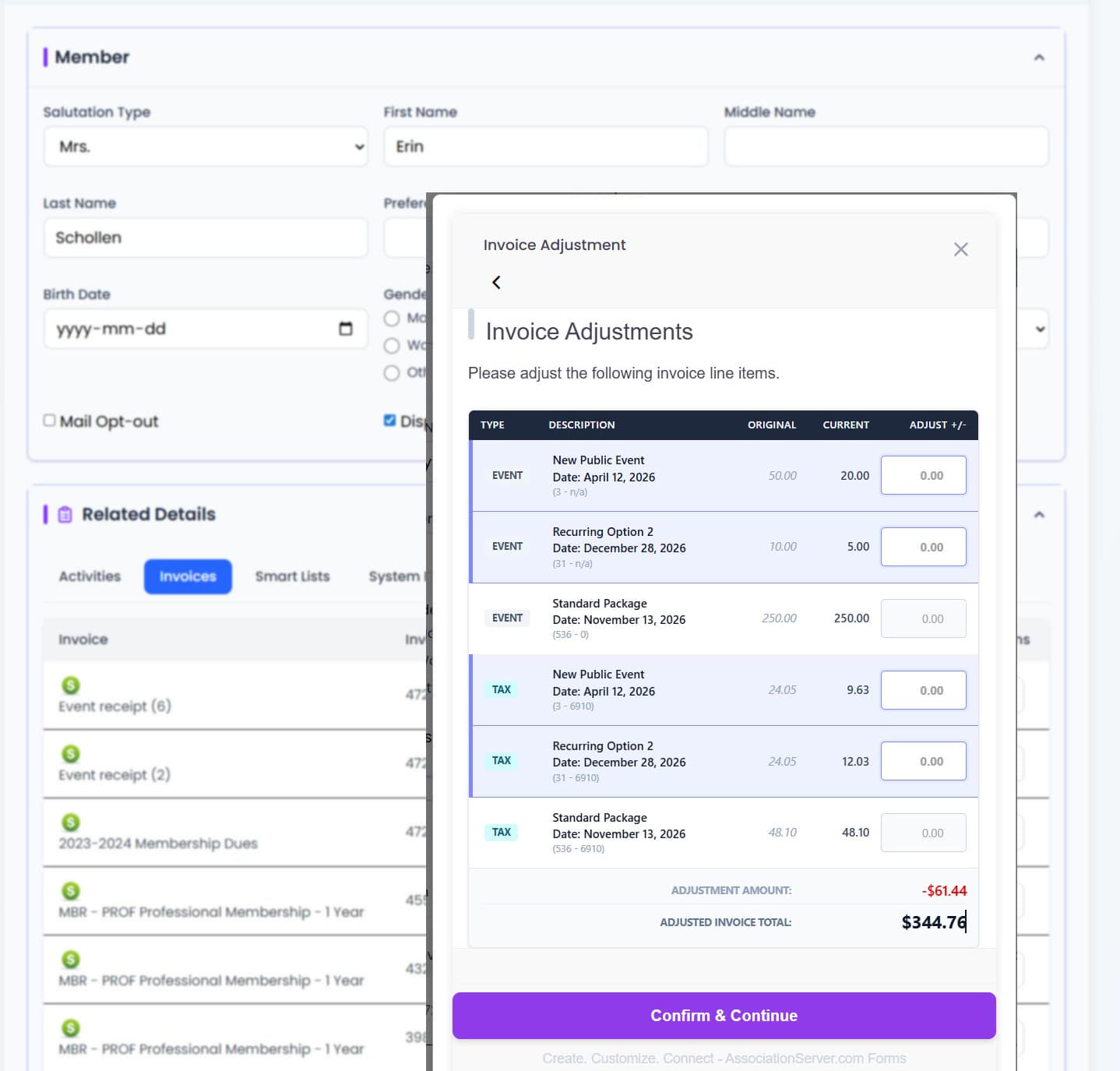Click adjust field for New Public Event event
This screenshot has height=1071, width=1120.
pyautogui.click(x=923, y=475)
